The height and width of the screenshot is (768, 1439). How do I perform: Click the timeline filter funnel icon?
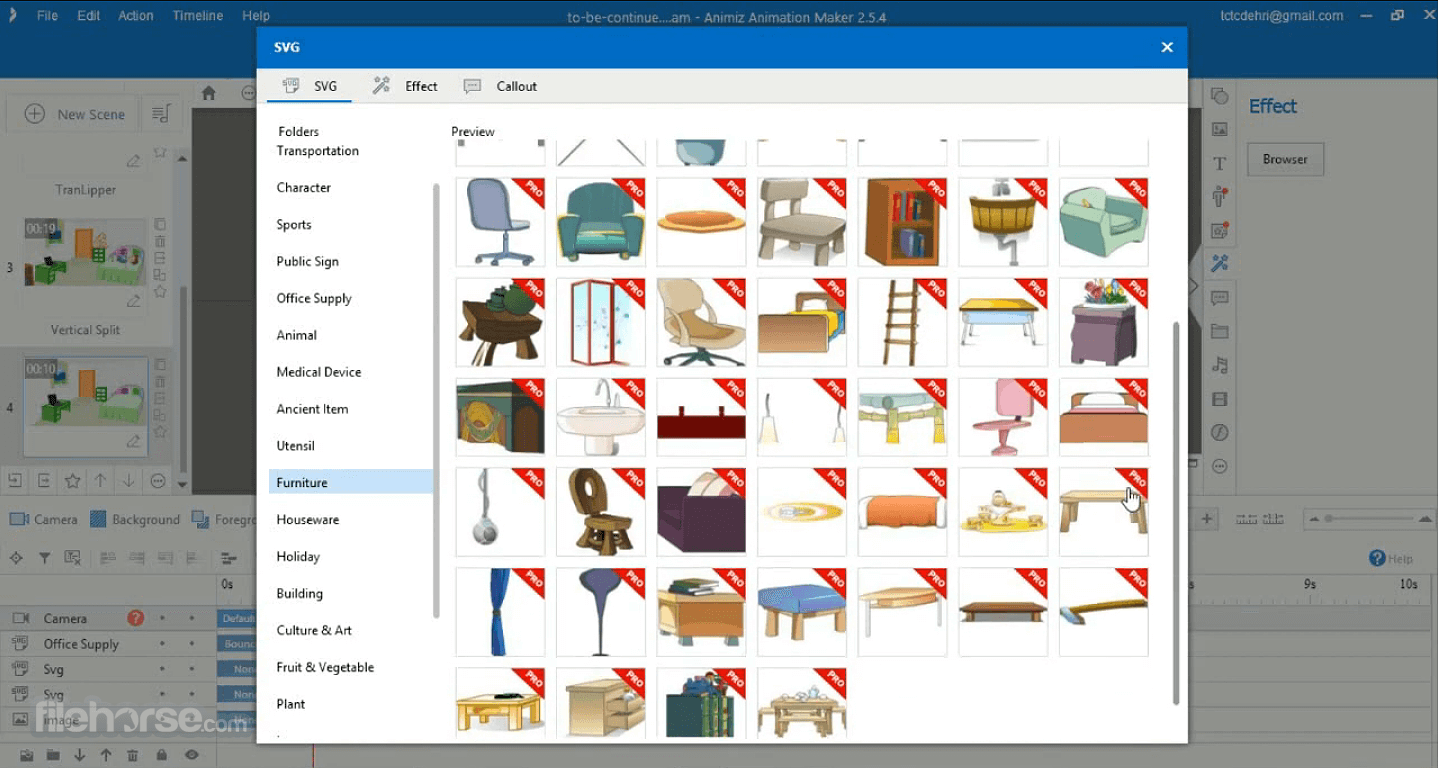point(44,558)
